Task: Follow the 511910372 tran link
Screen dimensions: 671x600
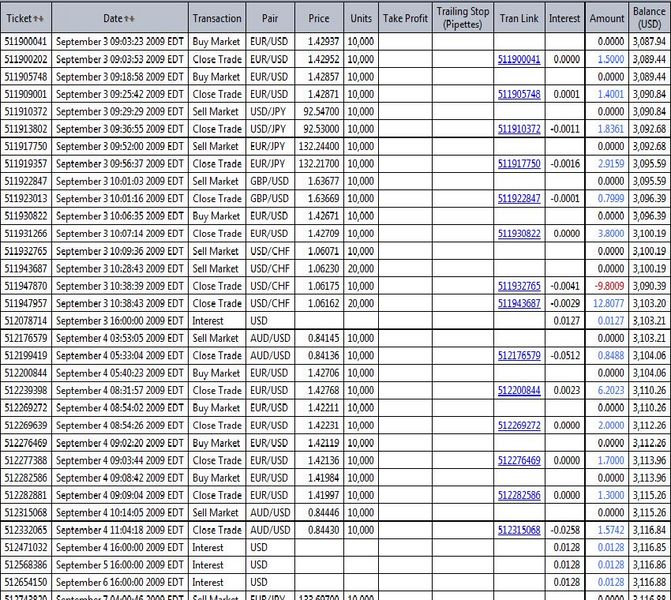Action: 519,129
